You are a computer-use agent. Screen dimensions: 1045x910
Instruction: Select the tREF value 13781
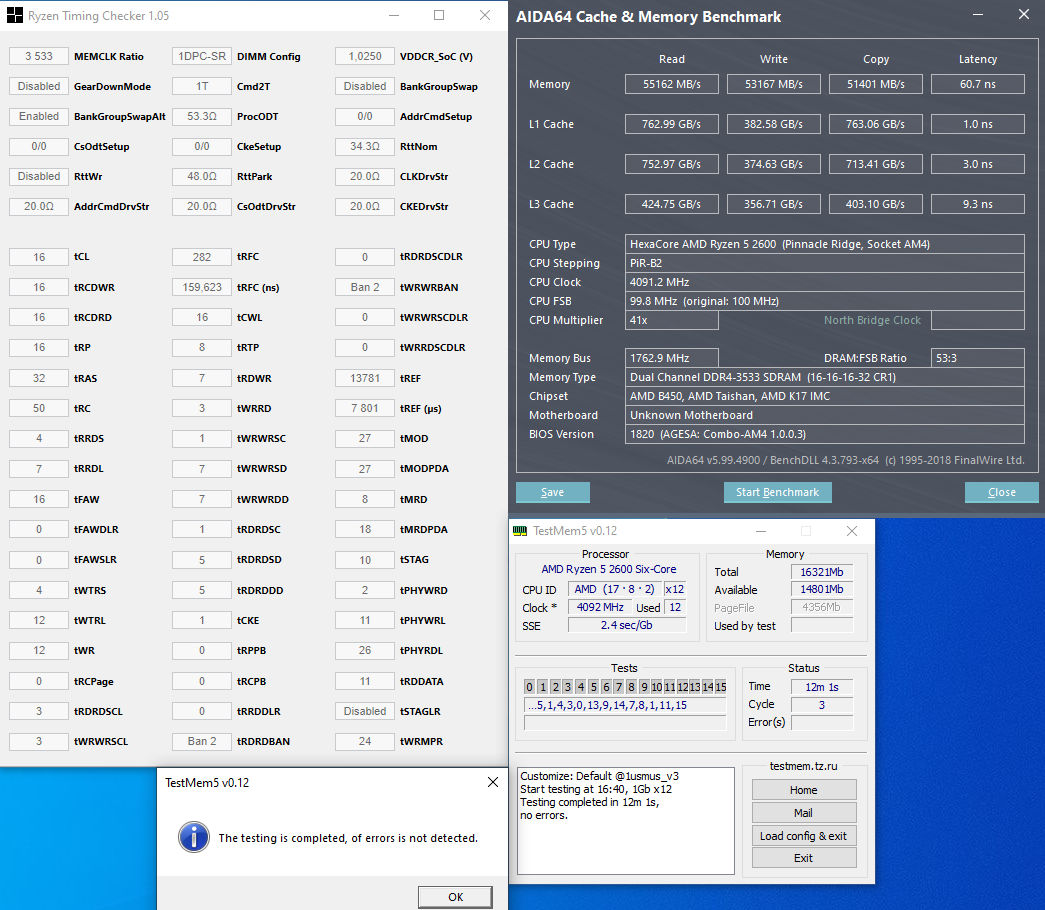365,378
